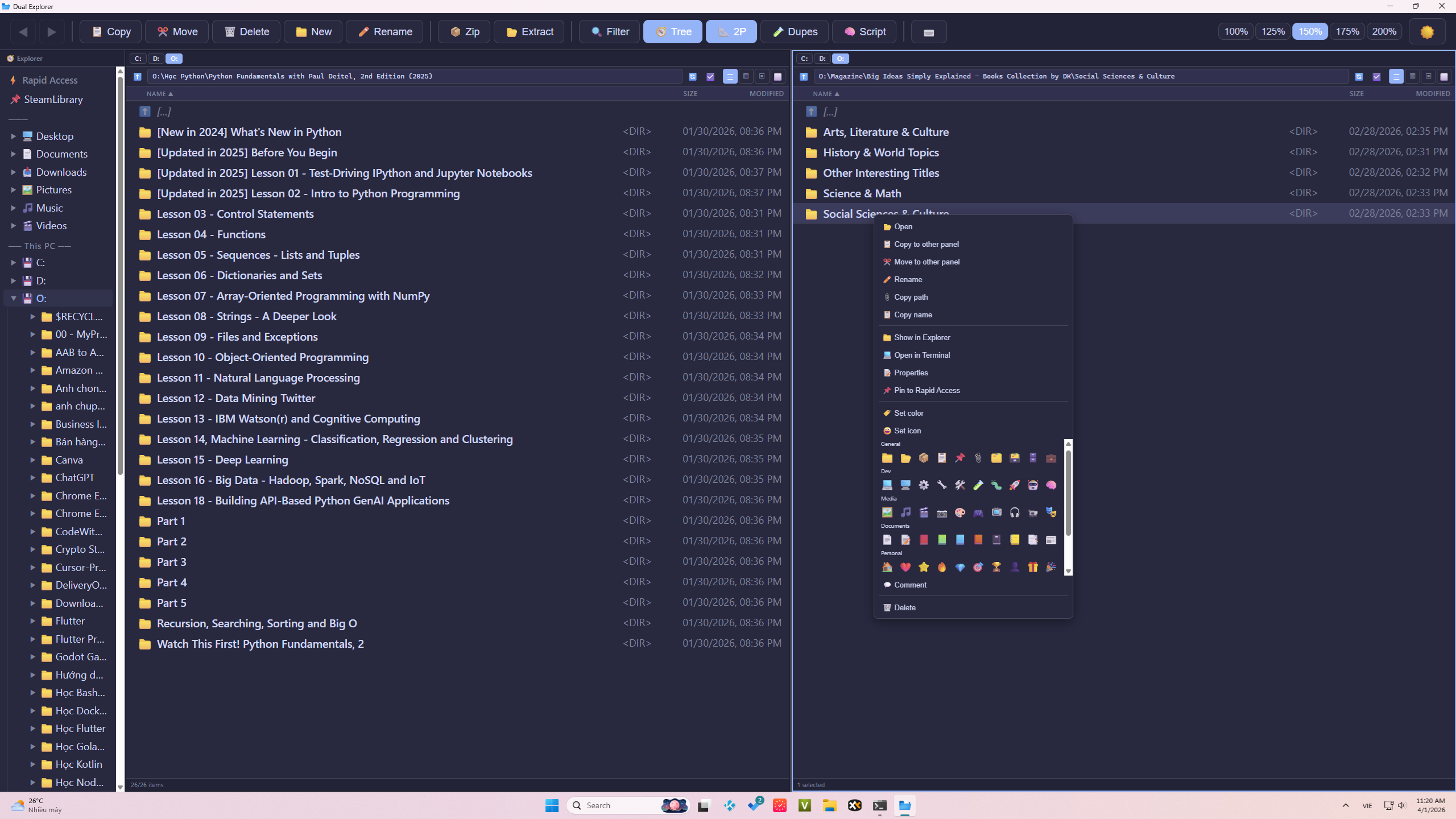Choose Copy path in context menu
Viewport: 1456px width, 819px height.
[973, 297]
